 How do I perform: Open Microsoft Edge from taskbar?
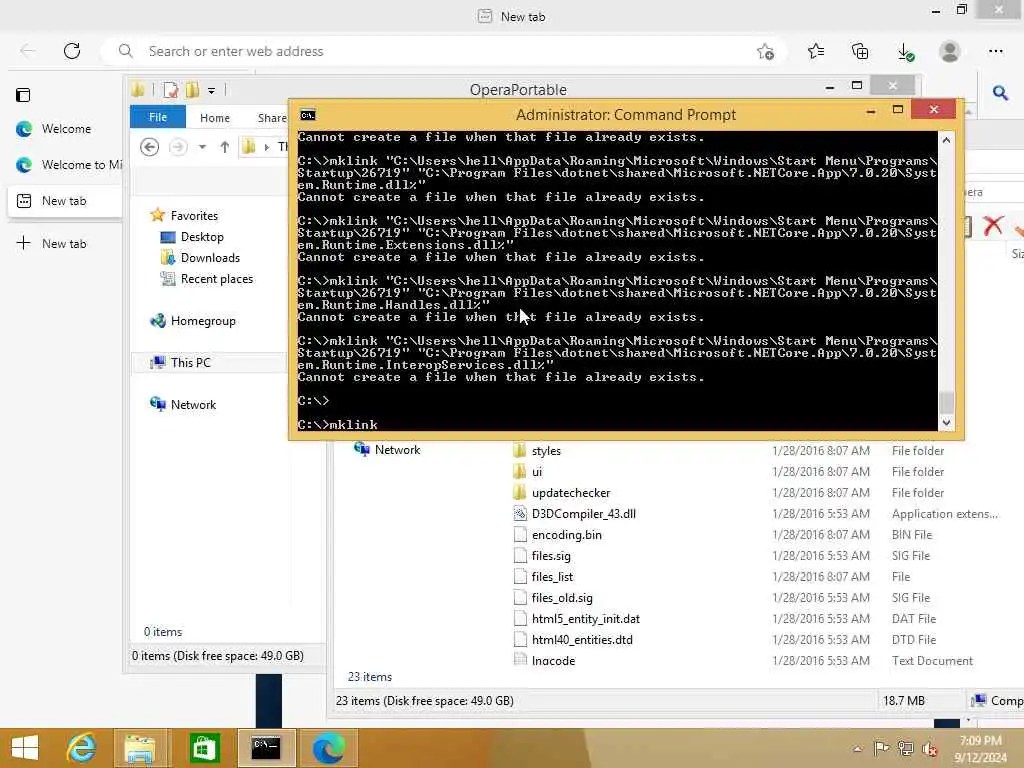pyautogui.click(x=328, y=748)
